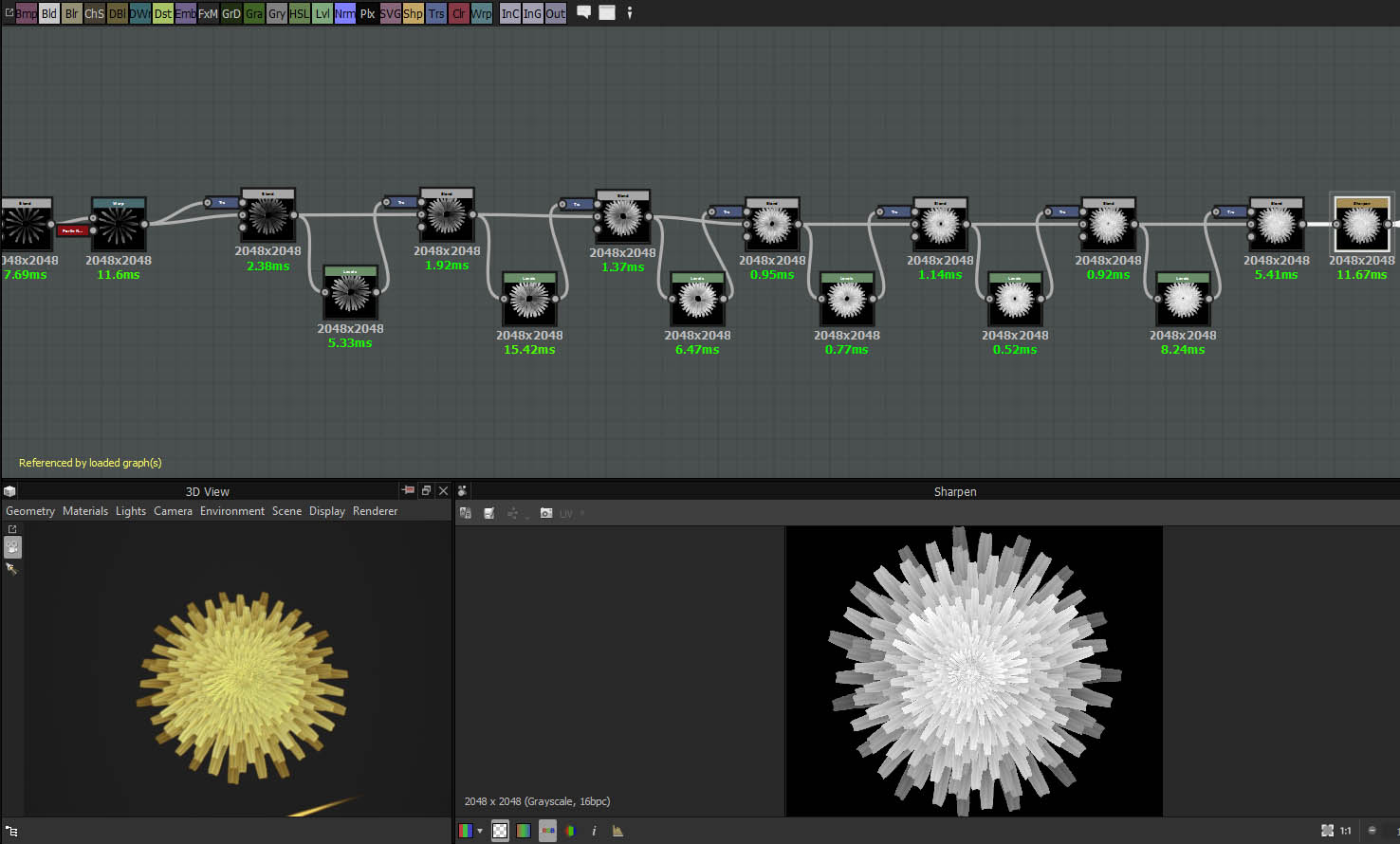Add a frame using the frame icon
This screenshot has width=1400, height=844.
[607, 12]
